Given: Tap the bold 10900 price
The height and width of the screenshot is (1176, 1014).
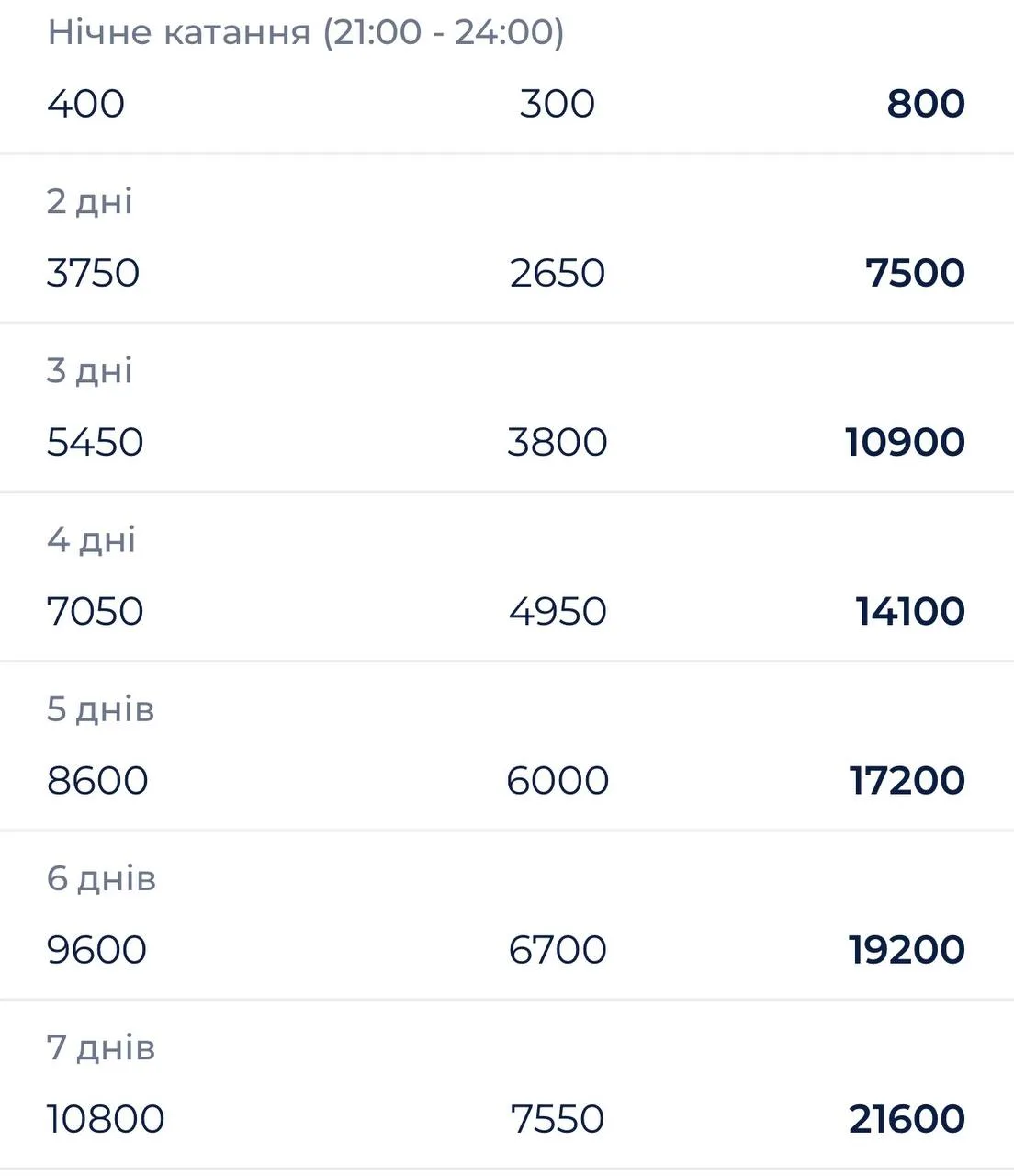Looking at the screenshot, I should point(905,442).
